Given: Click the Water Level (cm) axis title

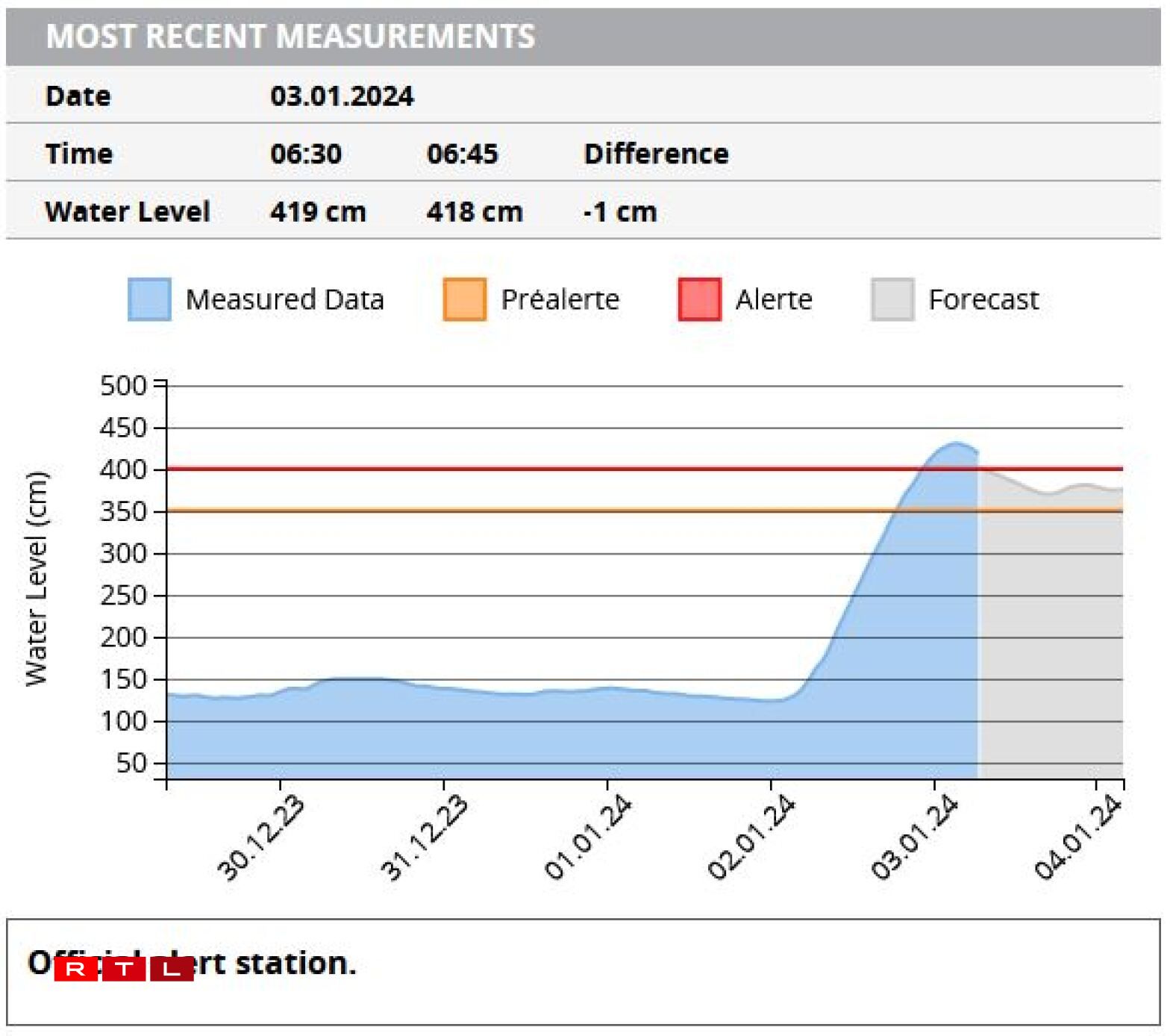Looking at the screenshot, I should click(x=36, y=578).
